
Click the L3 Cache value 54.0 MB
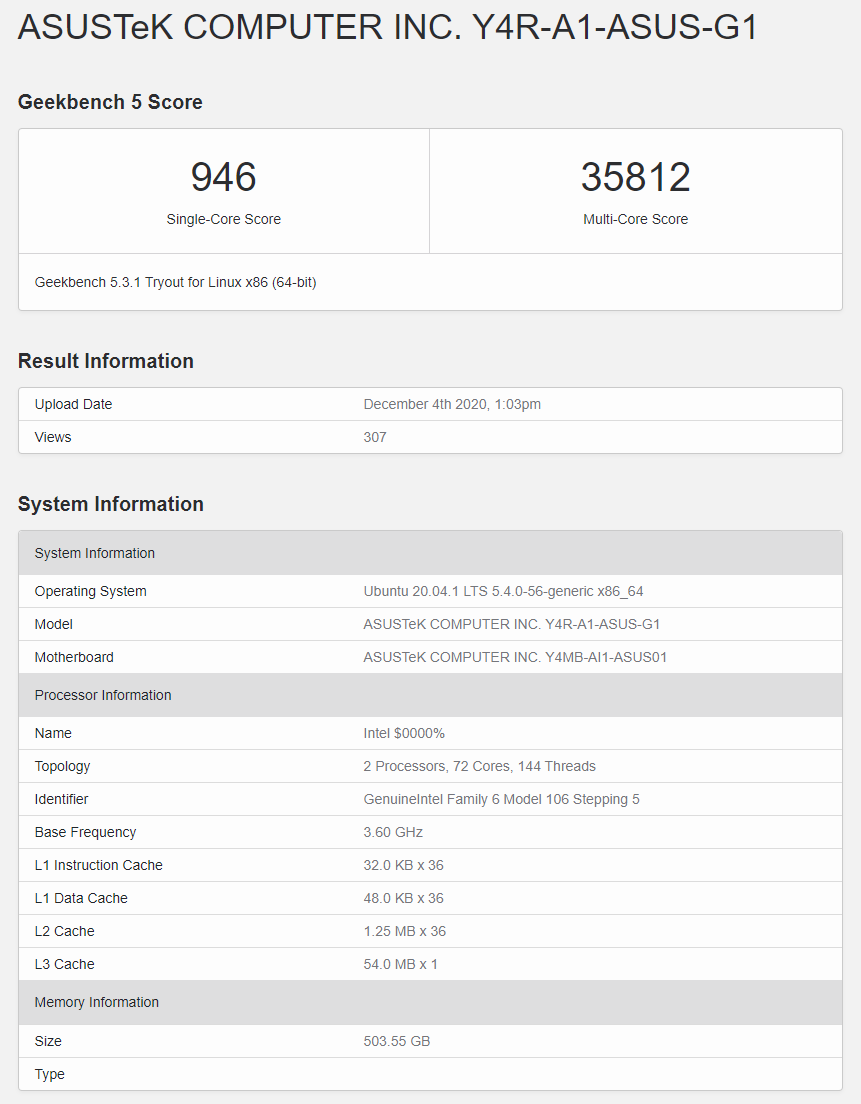point(400,964)
